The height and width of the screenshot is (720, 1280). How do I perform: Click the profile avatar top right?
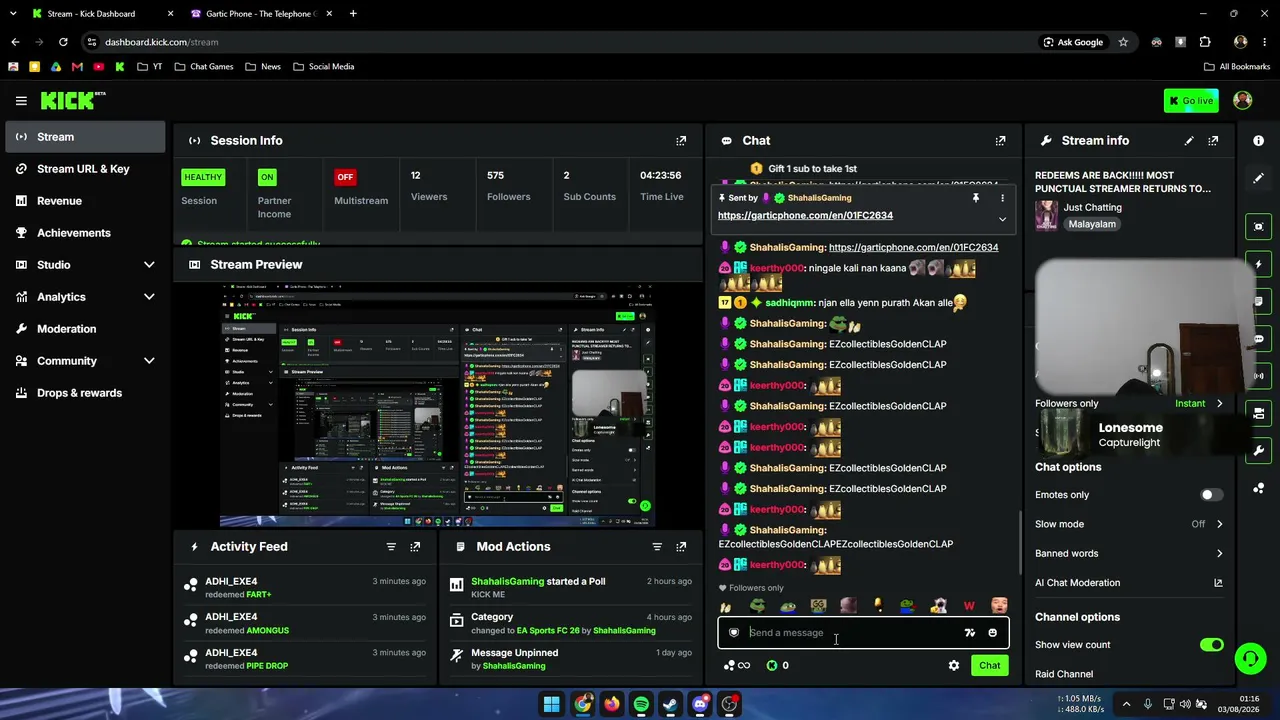point(1242,100)
